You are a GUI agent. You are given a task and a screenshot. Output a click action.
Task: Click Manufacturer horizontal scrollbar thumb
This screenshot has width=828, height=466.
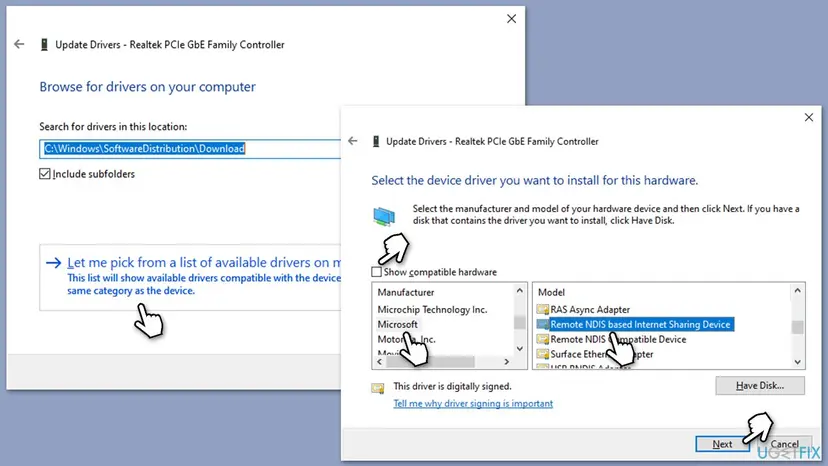coord(430,362)
